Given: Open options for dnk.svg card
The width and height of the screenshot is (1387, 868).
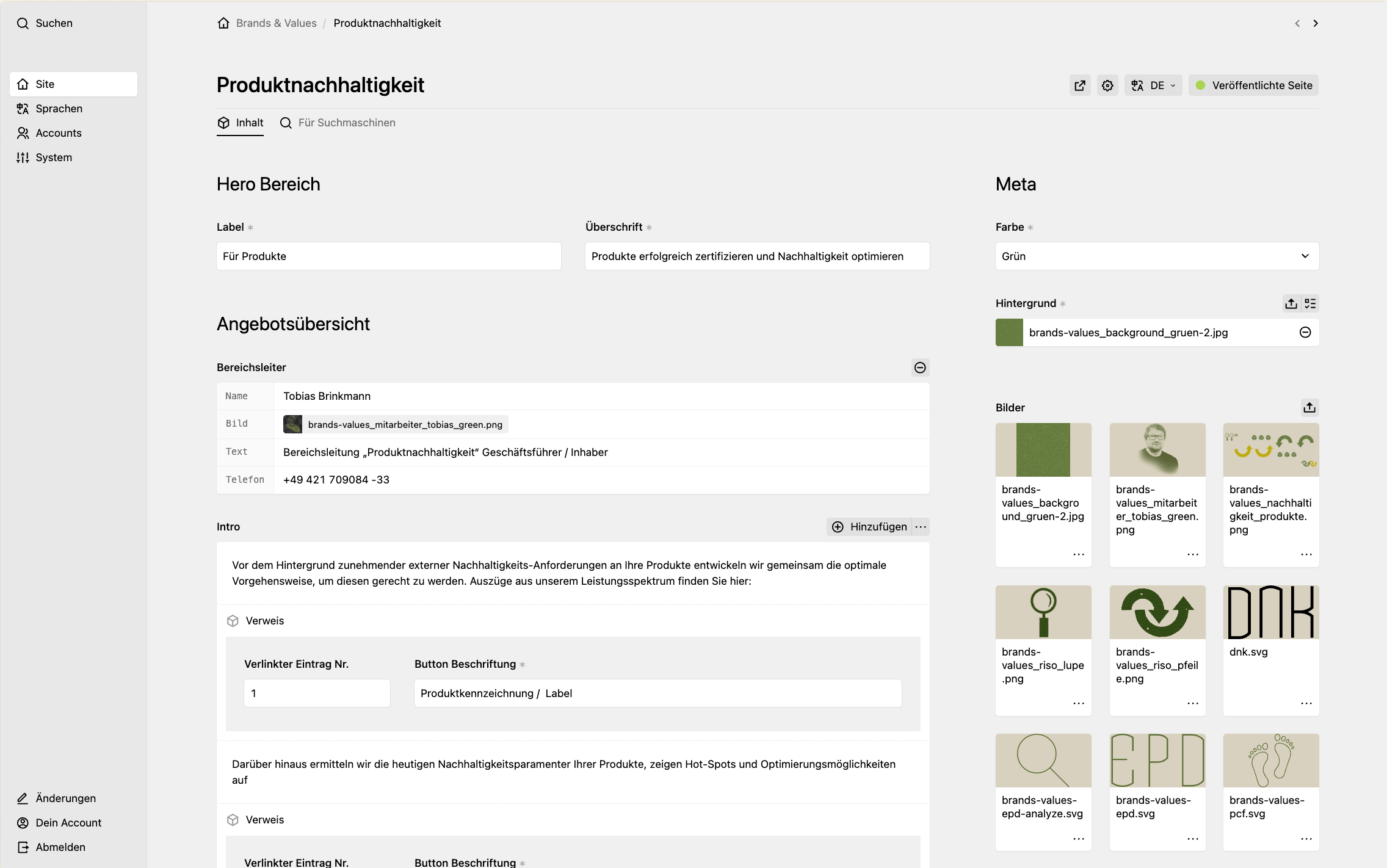Looking at the screenshot, I should point(1306,703).
